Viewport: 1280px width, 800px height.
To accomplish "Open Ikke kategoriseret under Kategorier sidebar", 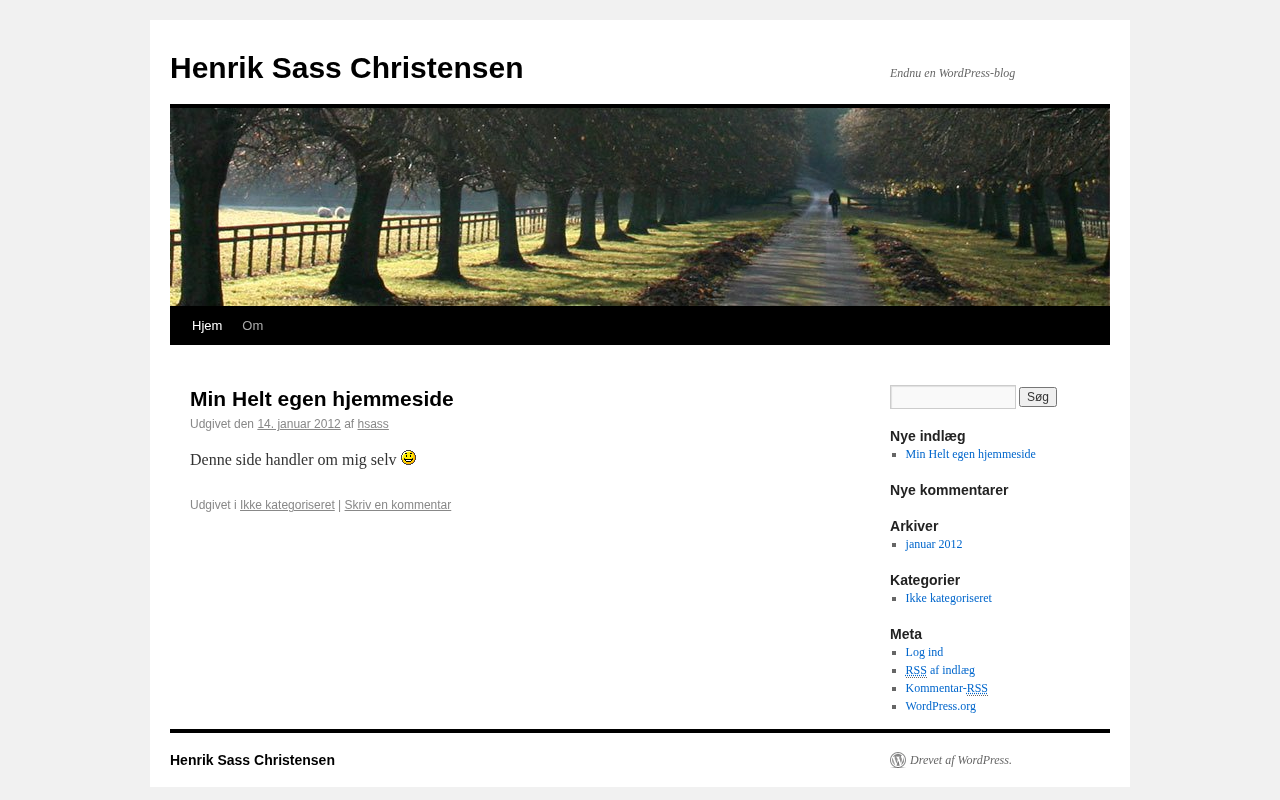I will click(949, 598).
